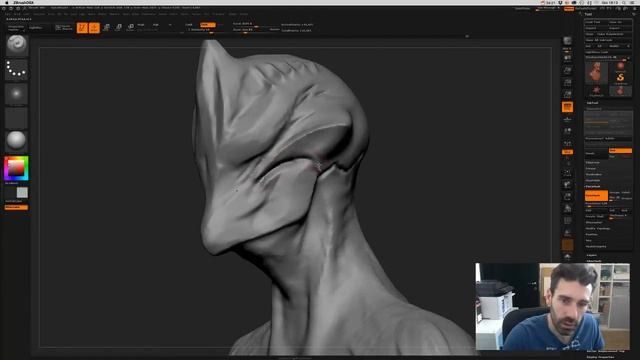640x360 pixels.
Task: Toggle the orange Persp perspective button
Action: click(x=567, y=107)
